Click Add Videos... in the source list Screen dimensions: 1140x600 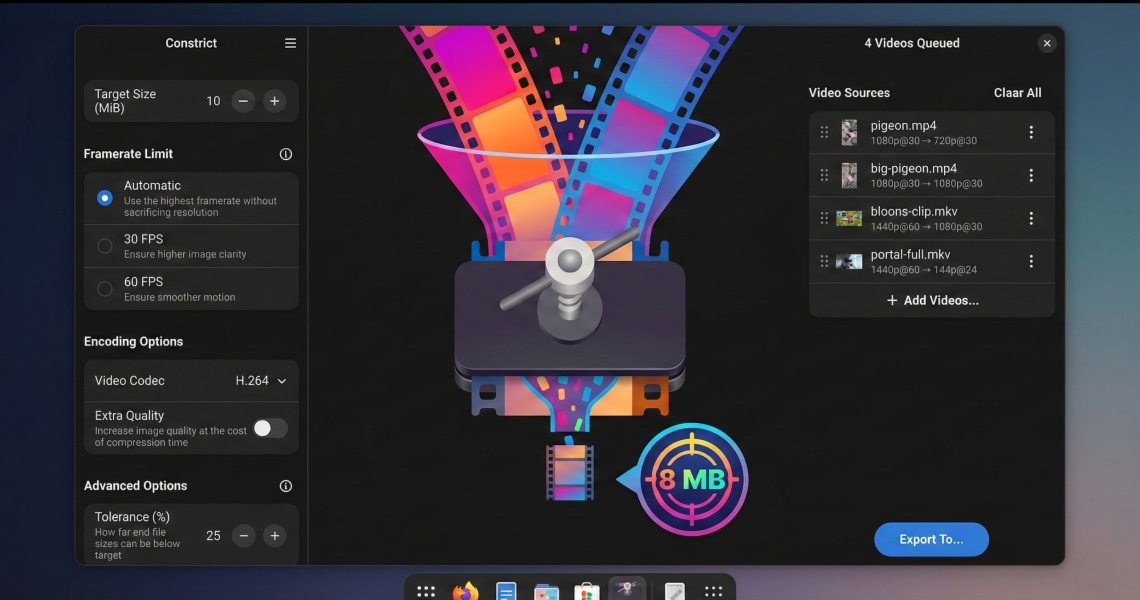932,300
